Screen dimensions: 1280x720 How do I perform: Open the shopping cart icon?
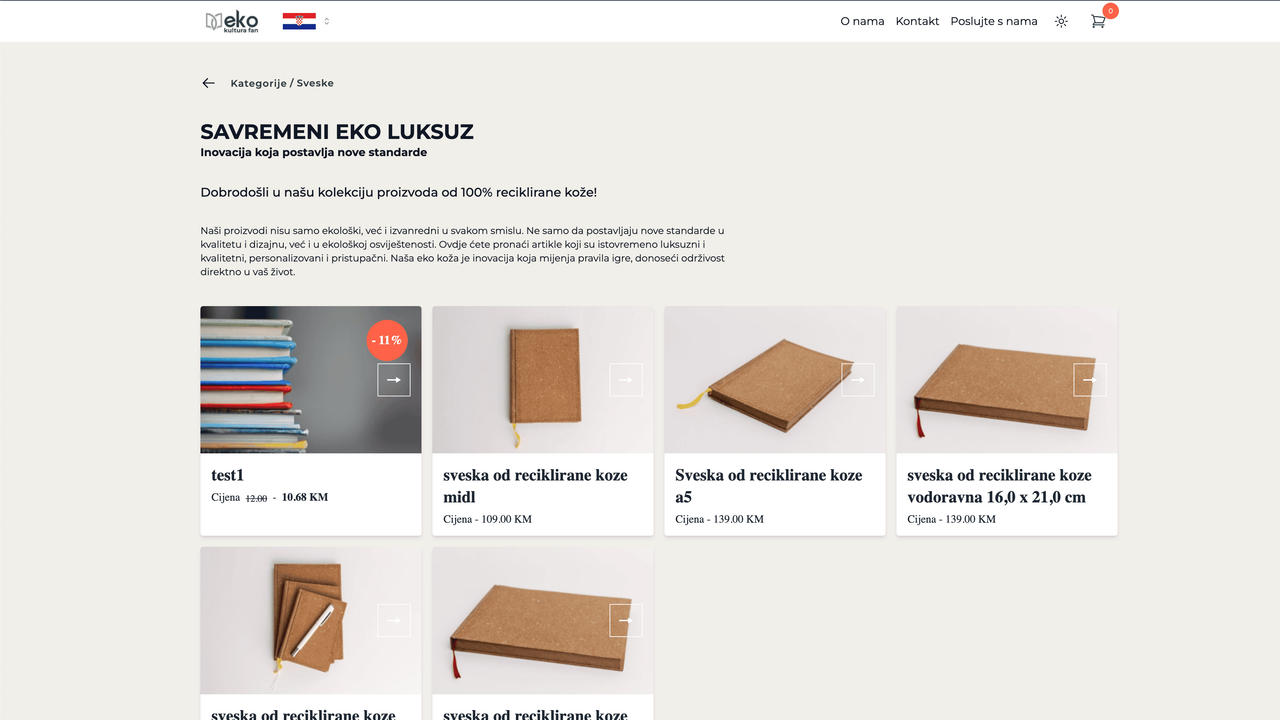click(x=1098, y=21)
